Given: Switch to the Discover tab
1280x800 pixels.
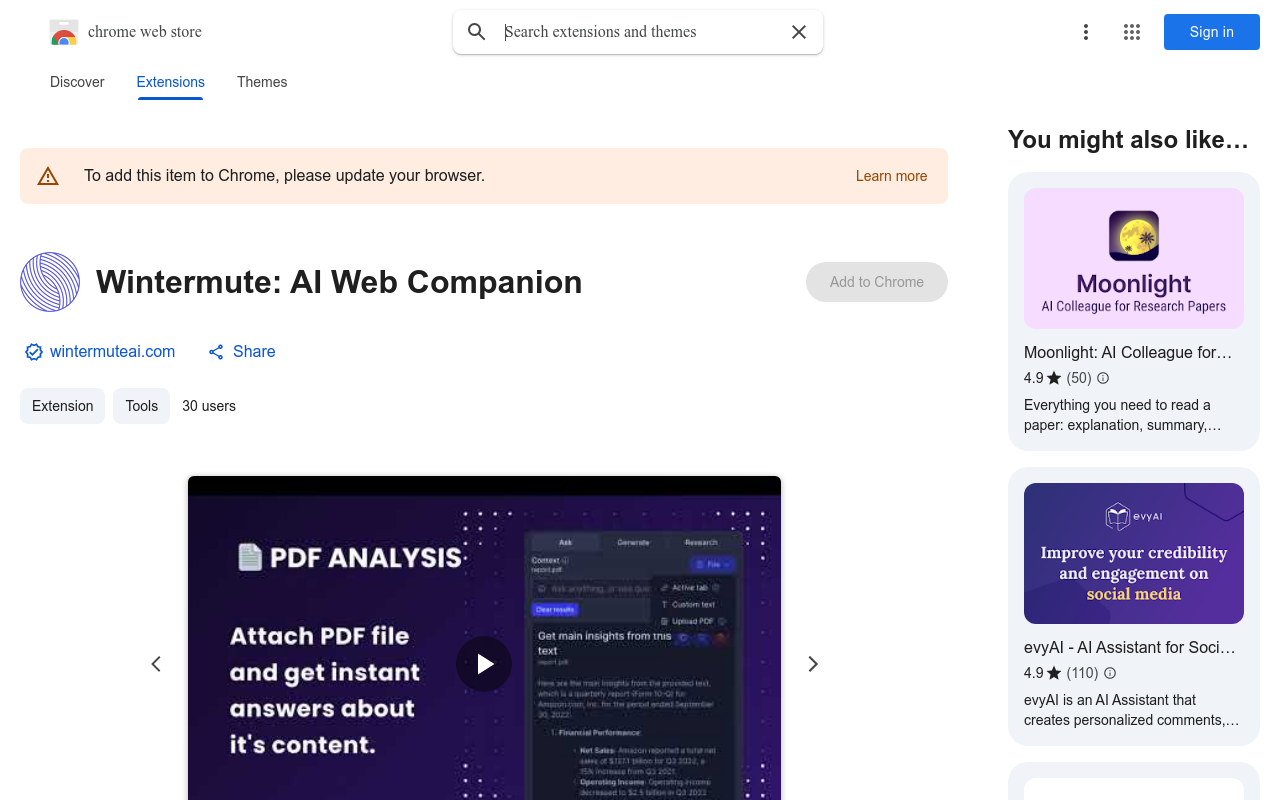Looking at the screenshot, I should (x=77, y=82).
